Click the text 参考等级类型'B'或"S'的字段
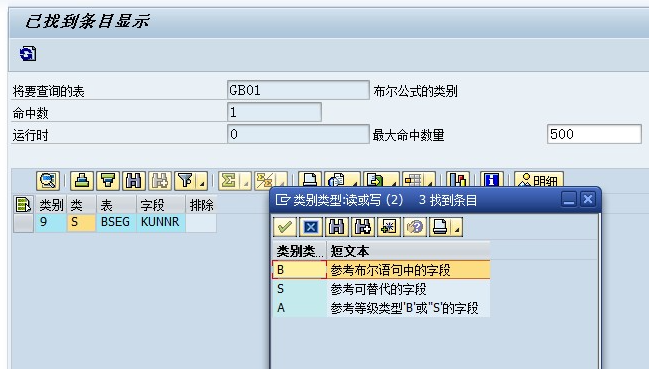The image size is (649, 369). tap(404, 308)
